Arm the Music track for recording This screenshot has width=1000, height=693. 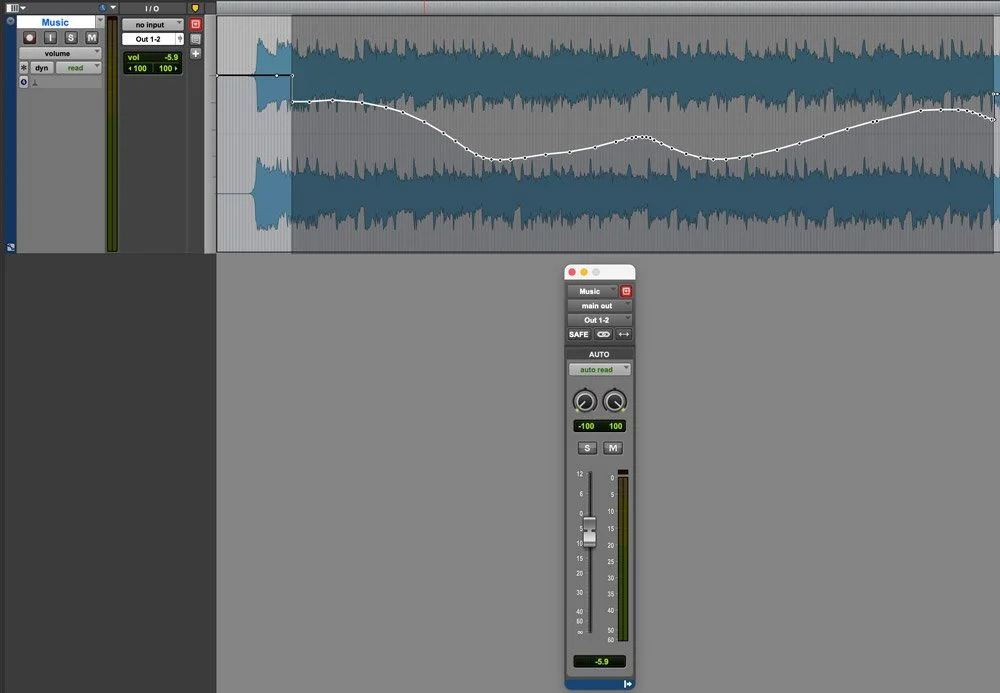click(x=30, y=37)
